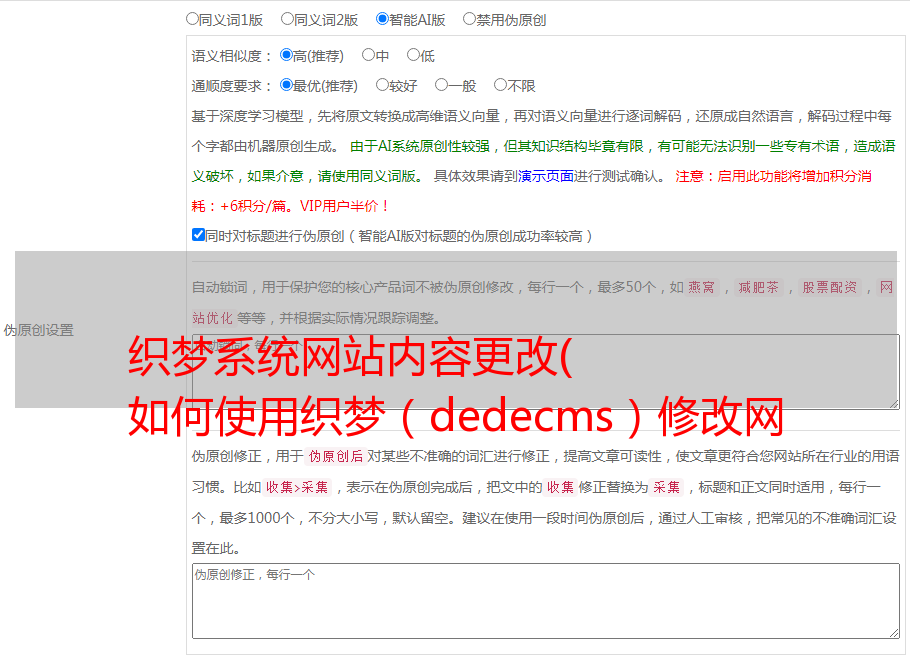Set 语义相似度 to 高(推荐)
Screen dimensions: 911x658
[286, 55]
